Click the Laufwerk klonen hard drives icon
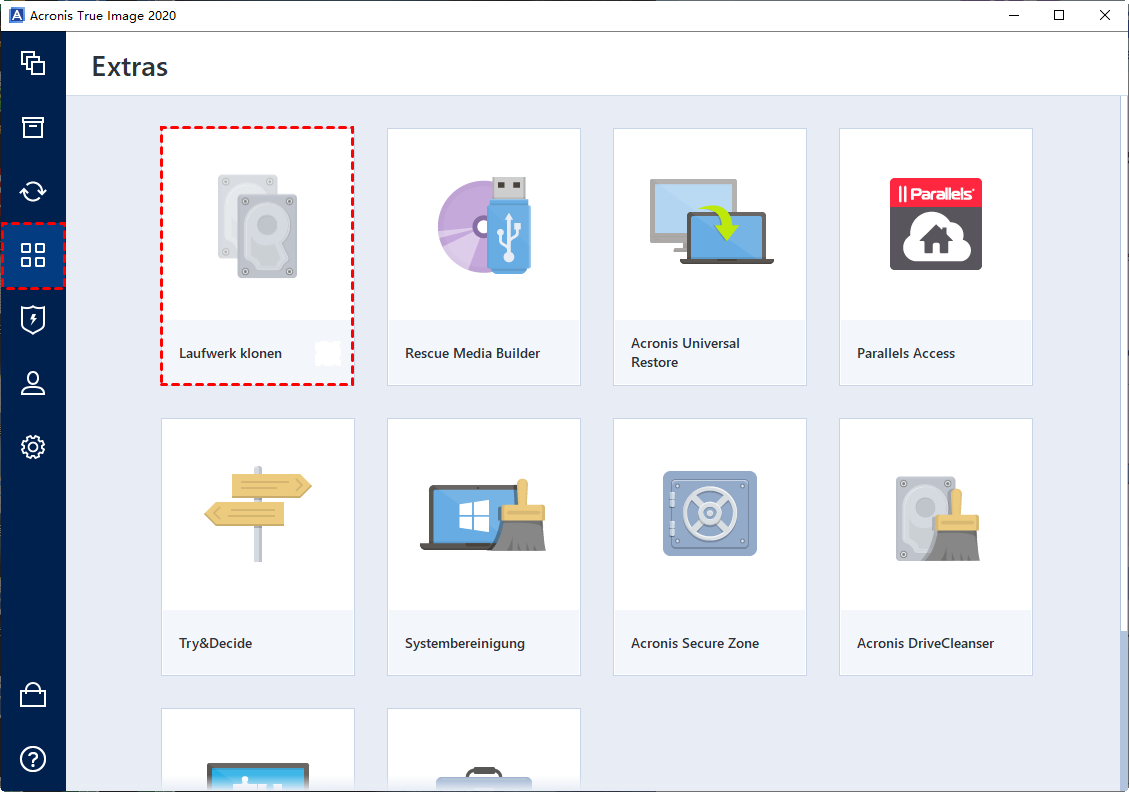 pyautogui.click(x=258, y=226)
